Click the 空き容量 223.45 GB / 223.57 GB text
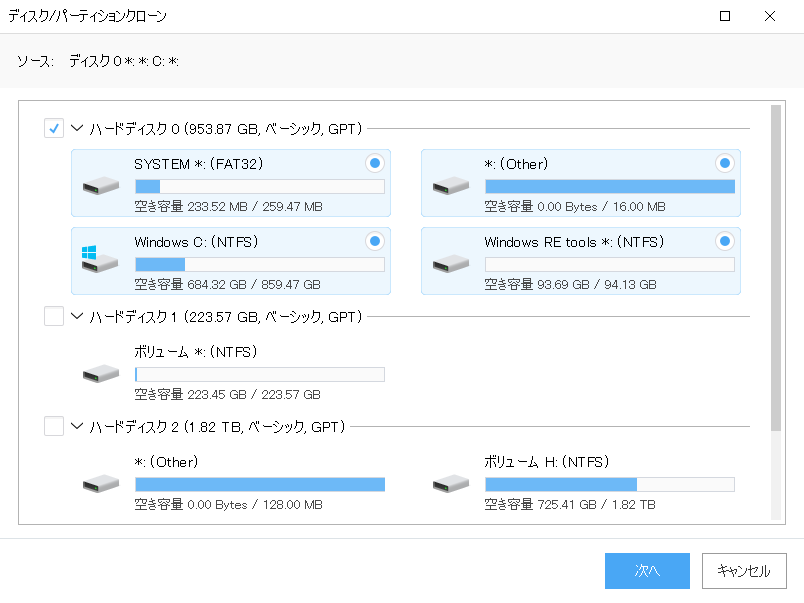Viewport: 804px width, 603px height. 227,394
